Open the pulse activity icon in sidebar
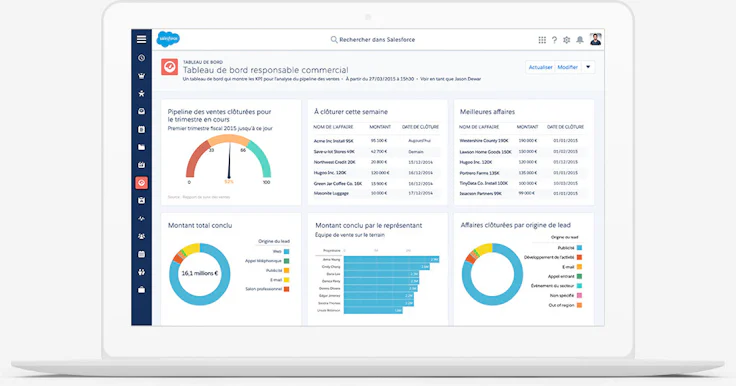 [x=141, y=218]
